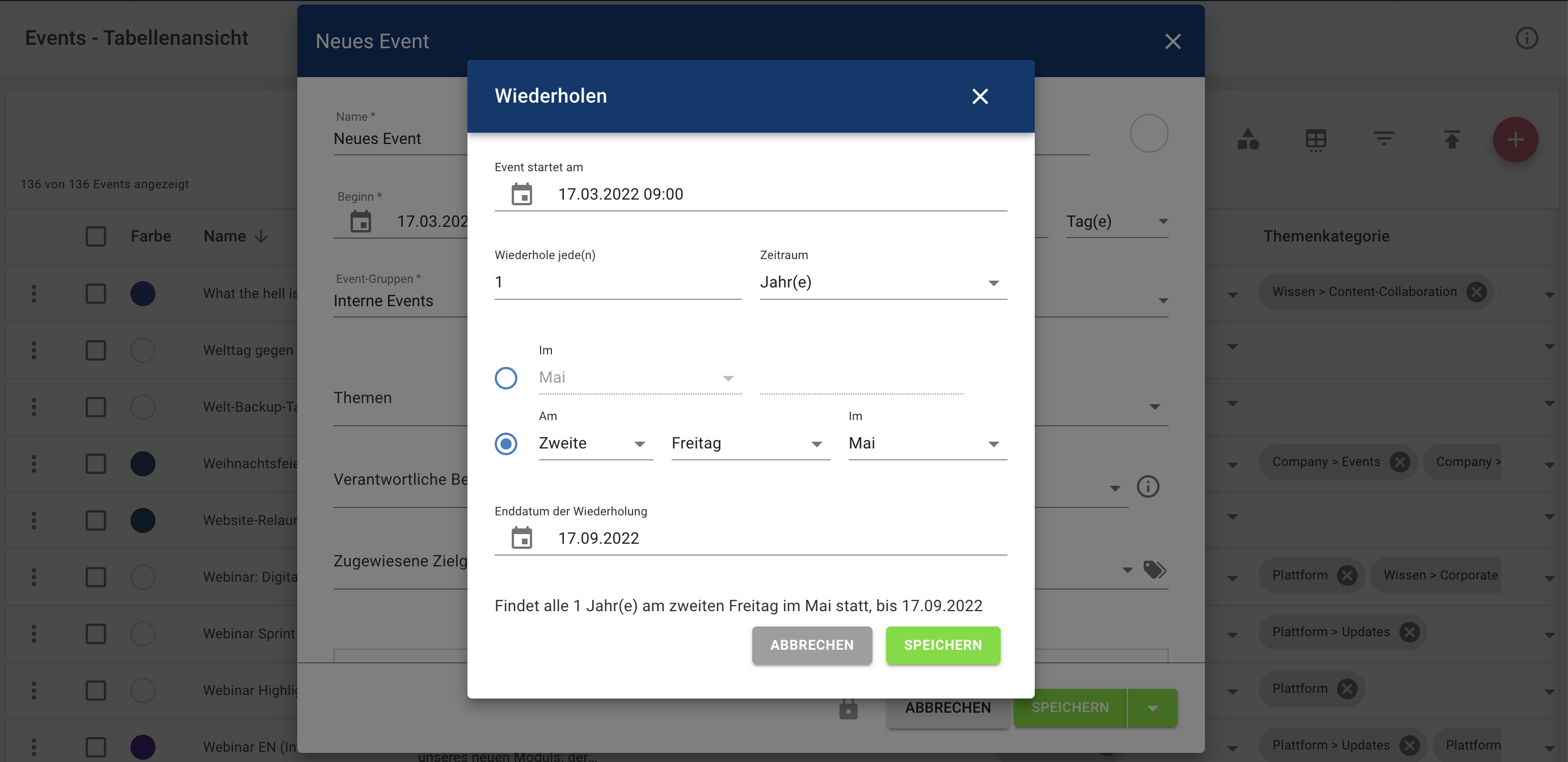Remove Plattform chip in Webinar Highlights row
This screenshot has width=1568, height=762.
coord(1346,688)
